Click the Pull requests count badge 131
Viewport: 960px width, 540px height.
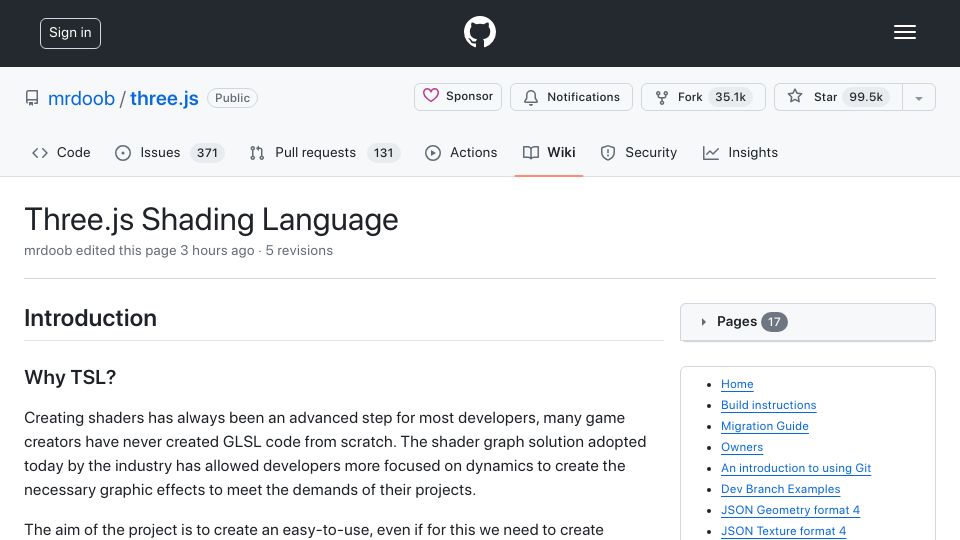click(383, 153)
